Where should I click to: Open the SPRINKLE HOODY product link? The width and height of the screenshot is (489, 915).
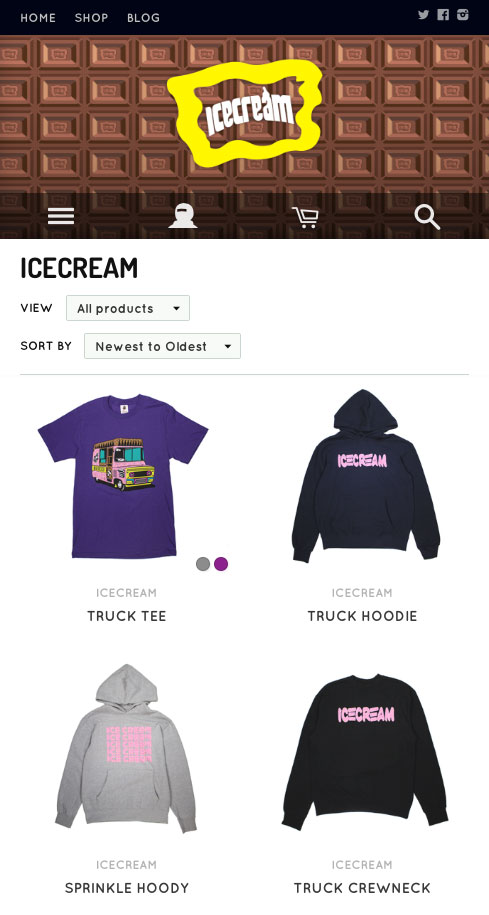pyautogui.click(x=127, y=888)
